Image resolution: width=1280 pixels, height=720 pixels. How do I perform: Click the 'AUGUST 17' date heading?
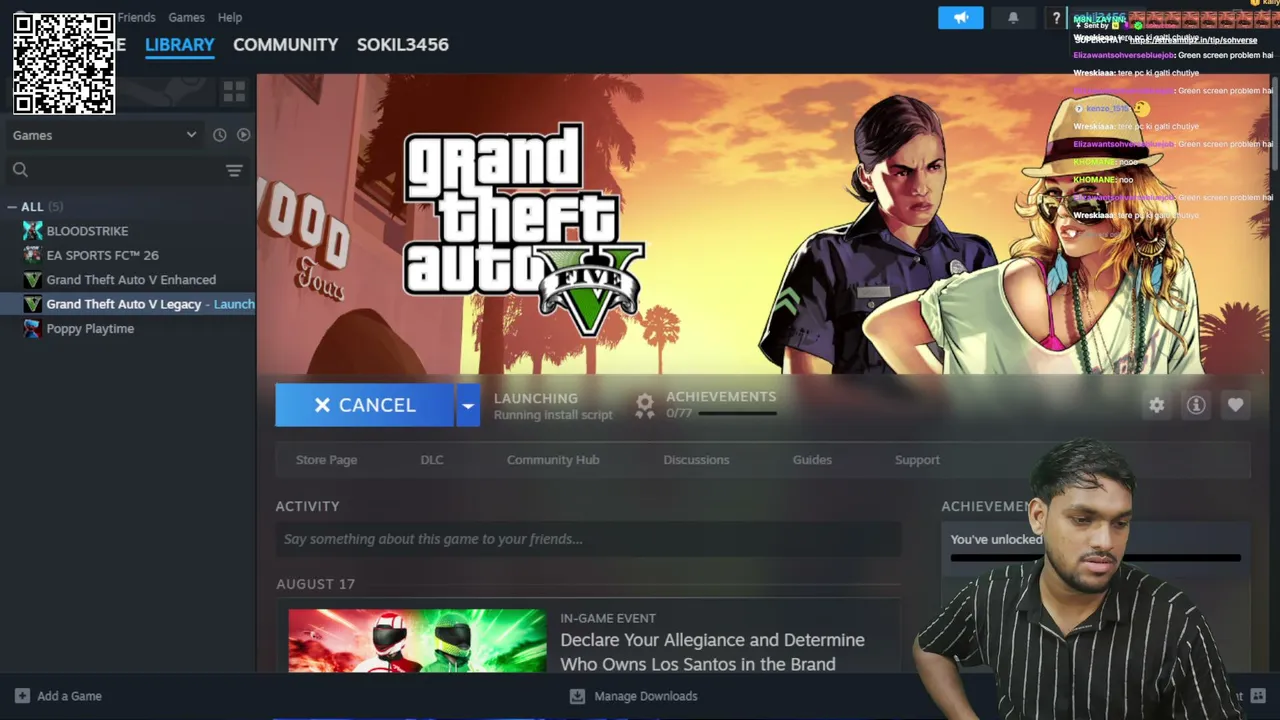pyautogui.click(x=315, y=584)
